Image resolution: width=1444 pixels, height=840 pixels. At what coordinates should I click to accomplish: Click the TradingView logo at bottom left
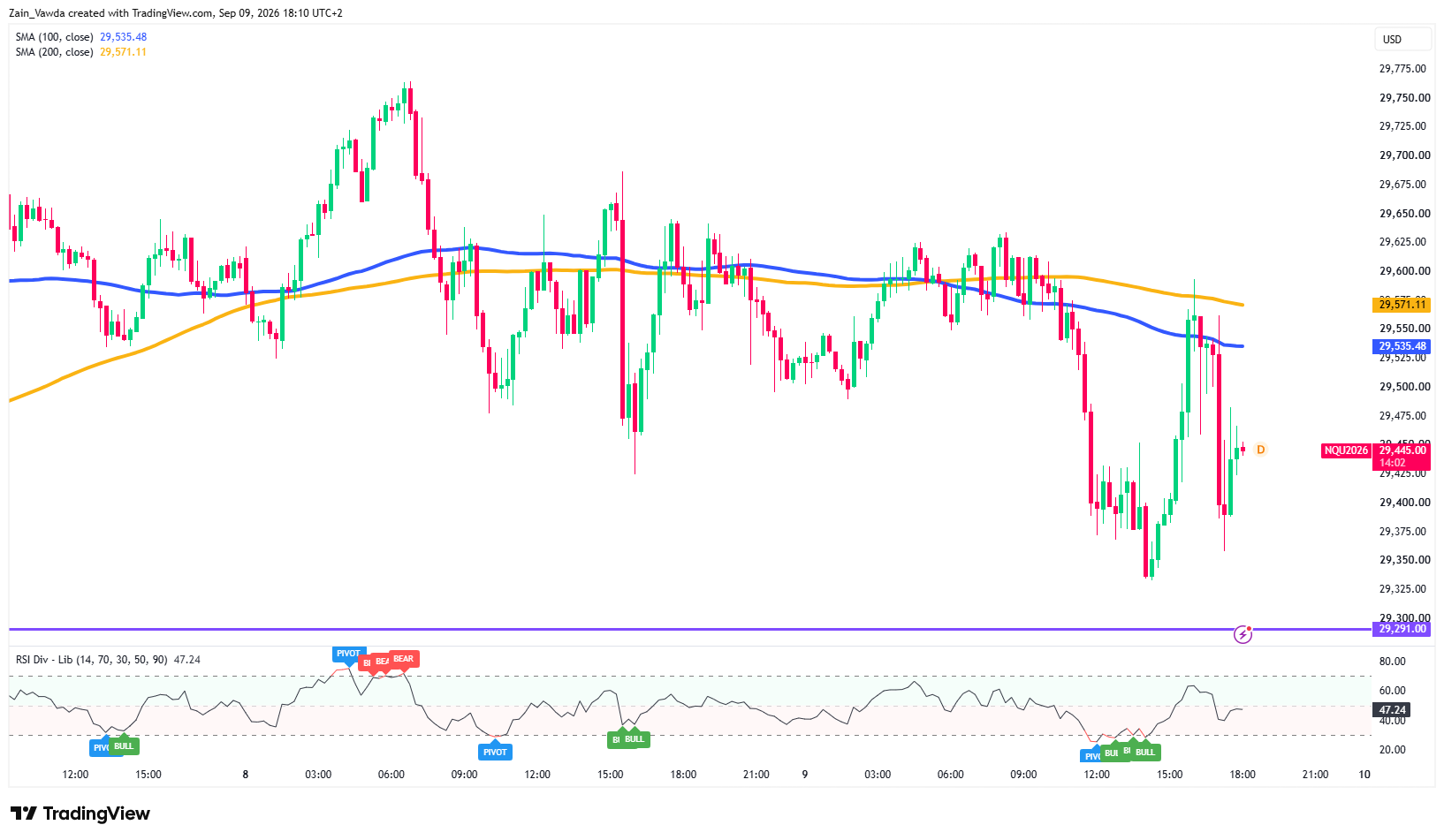coord(80,814)
